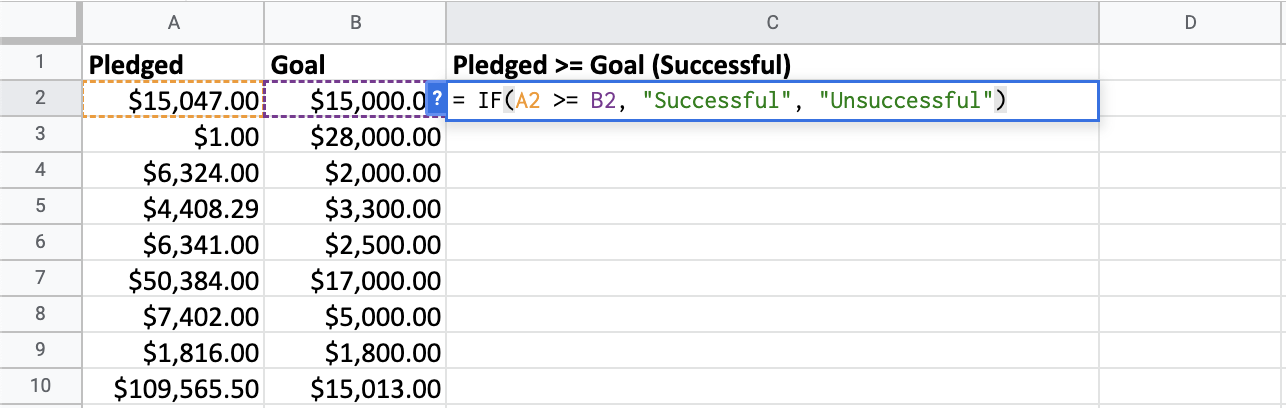1286x408 pixels.
Task: Select the cell containing $50,384.00
Action: tap(173, 281)
